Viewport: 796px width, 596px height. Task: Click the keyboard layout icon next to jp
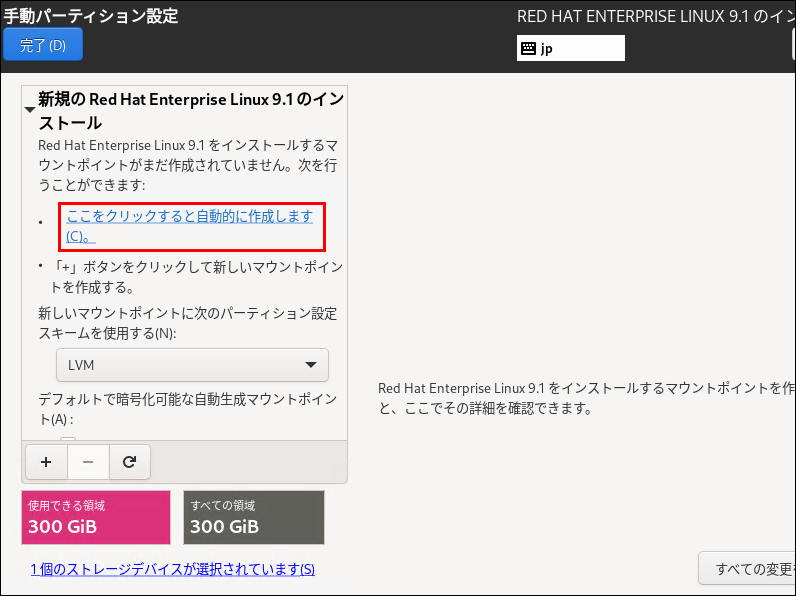(528, 48)
